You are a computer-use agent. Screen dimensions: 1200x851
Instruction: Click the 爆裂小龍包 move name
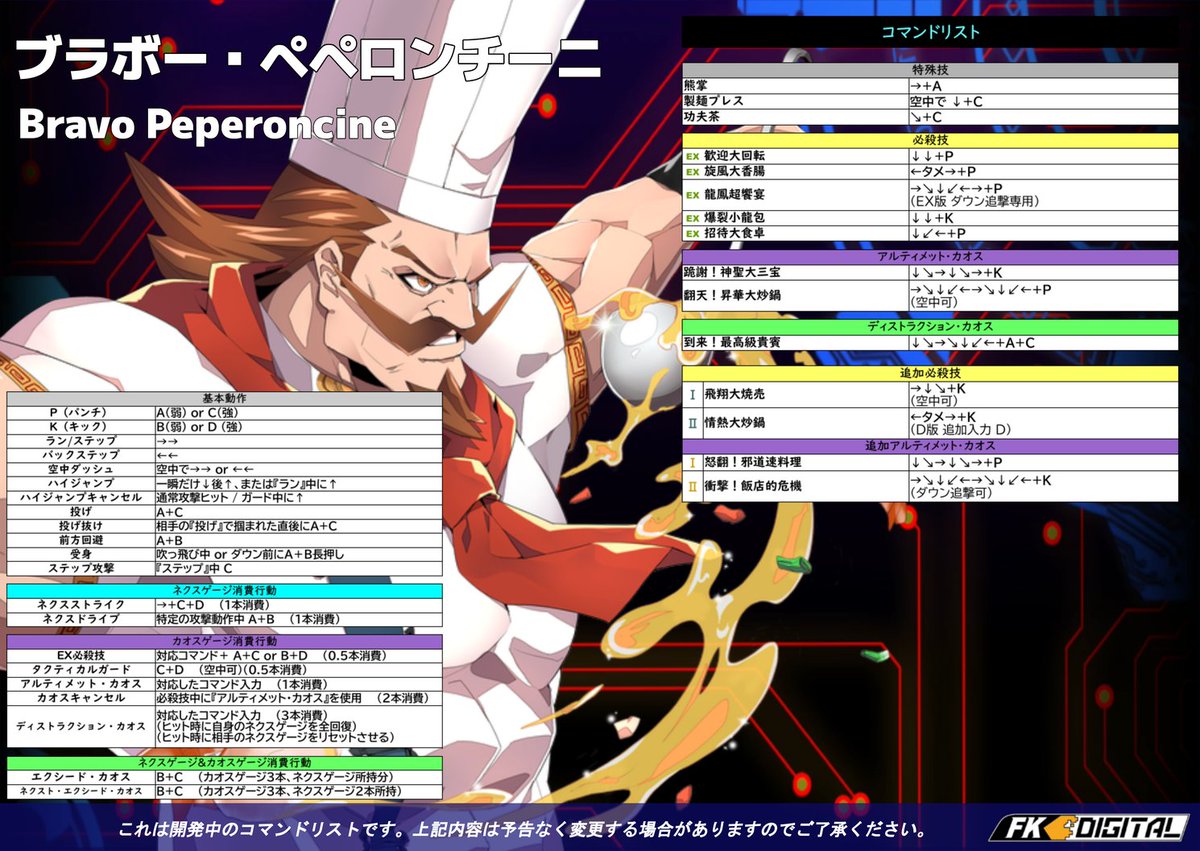point(735,218)
